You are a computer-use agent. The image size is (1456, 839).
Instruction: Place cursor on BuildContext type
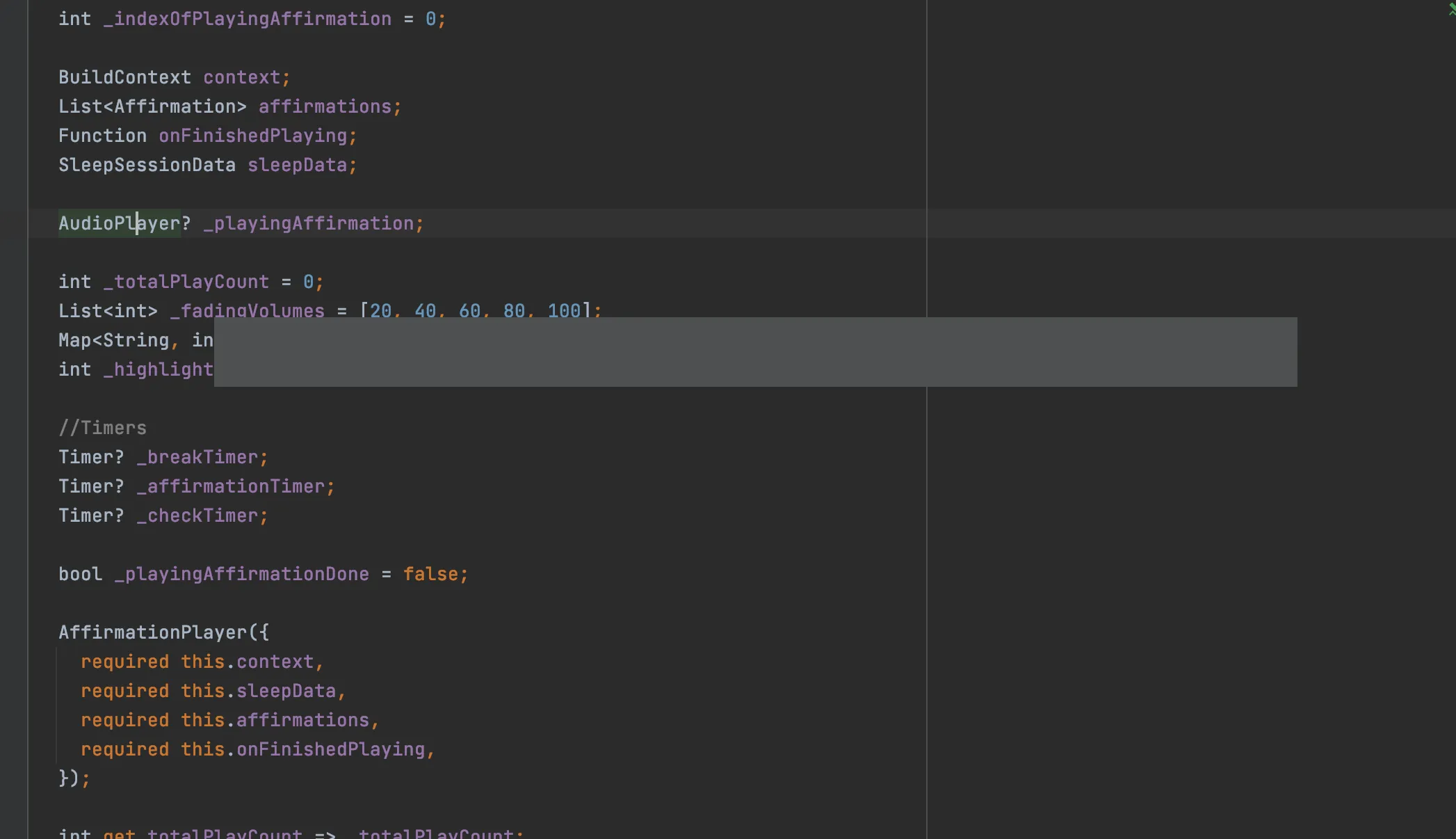[124, 77]
